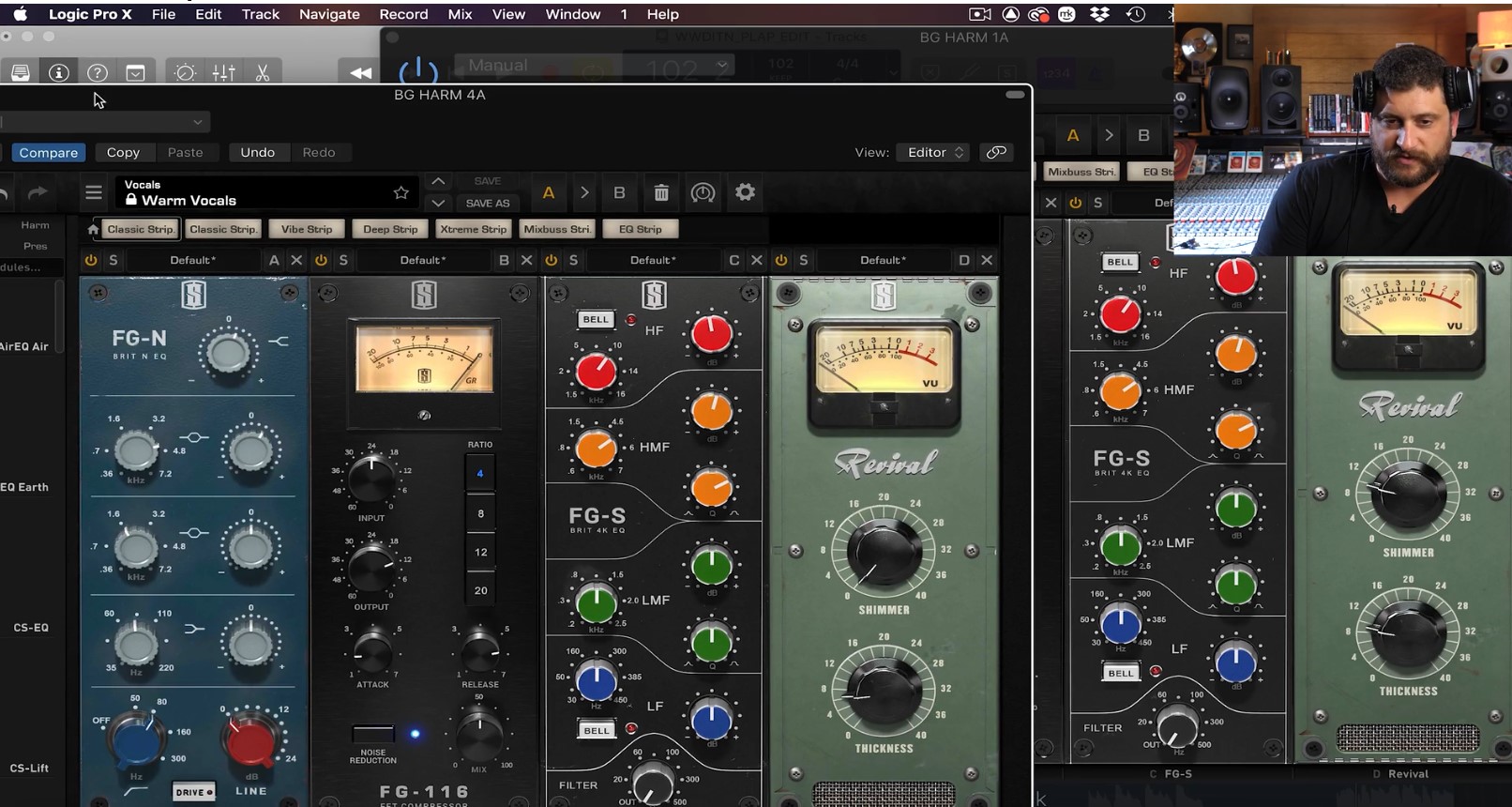Click Mixbuss Stri. tab in BG HARM 1A window
This screenshot has height=807, width=1512.
pos(1081,172)
